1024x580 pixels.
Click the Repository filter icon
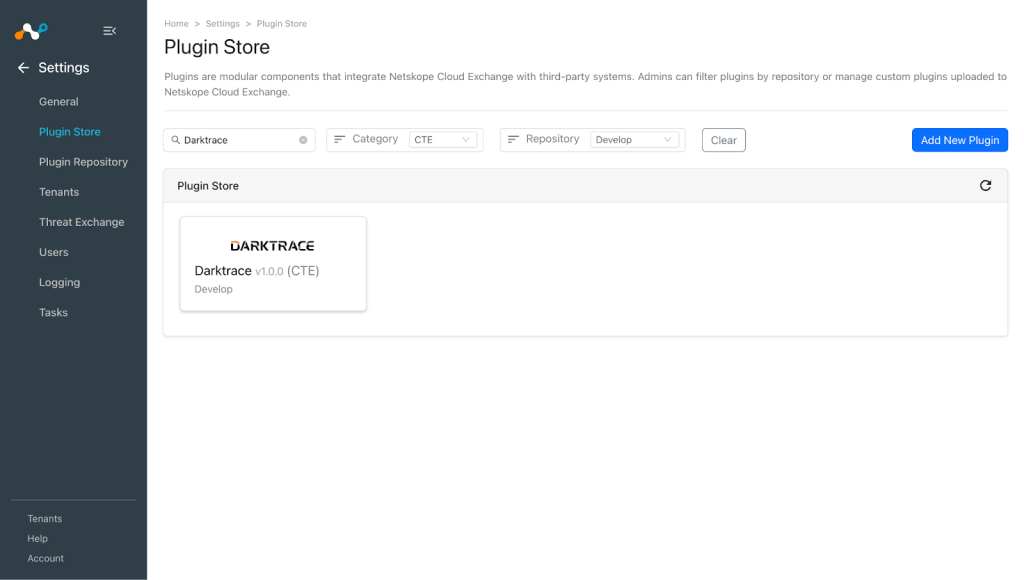[513, 139]
